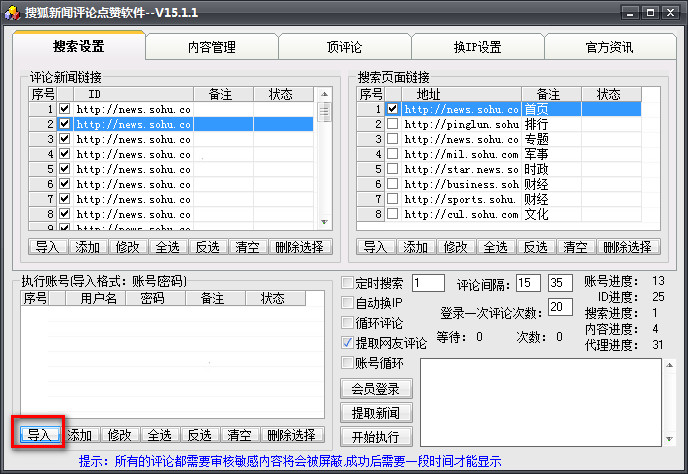The width and height of the screenshot is (688, 474).
Task: Enable the 自动换IP option
Action: tap(347, 302)
